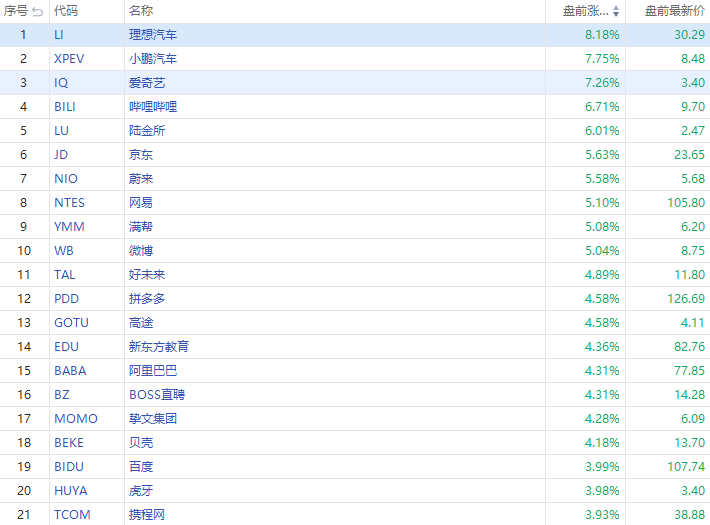Open 好未来 stock name

coord(147,275)
